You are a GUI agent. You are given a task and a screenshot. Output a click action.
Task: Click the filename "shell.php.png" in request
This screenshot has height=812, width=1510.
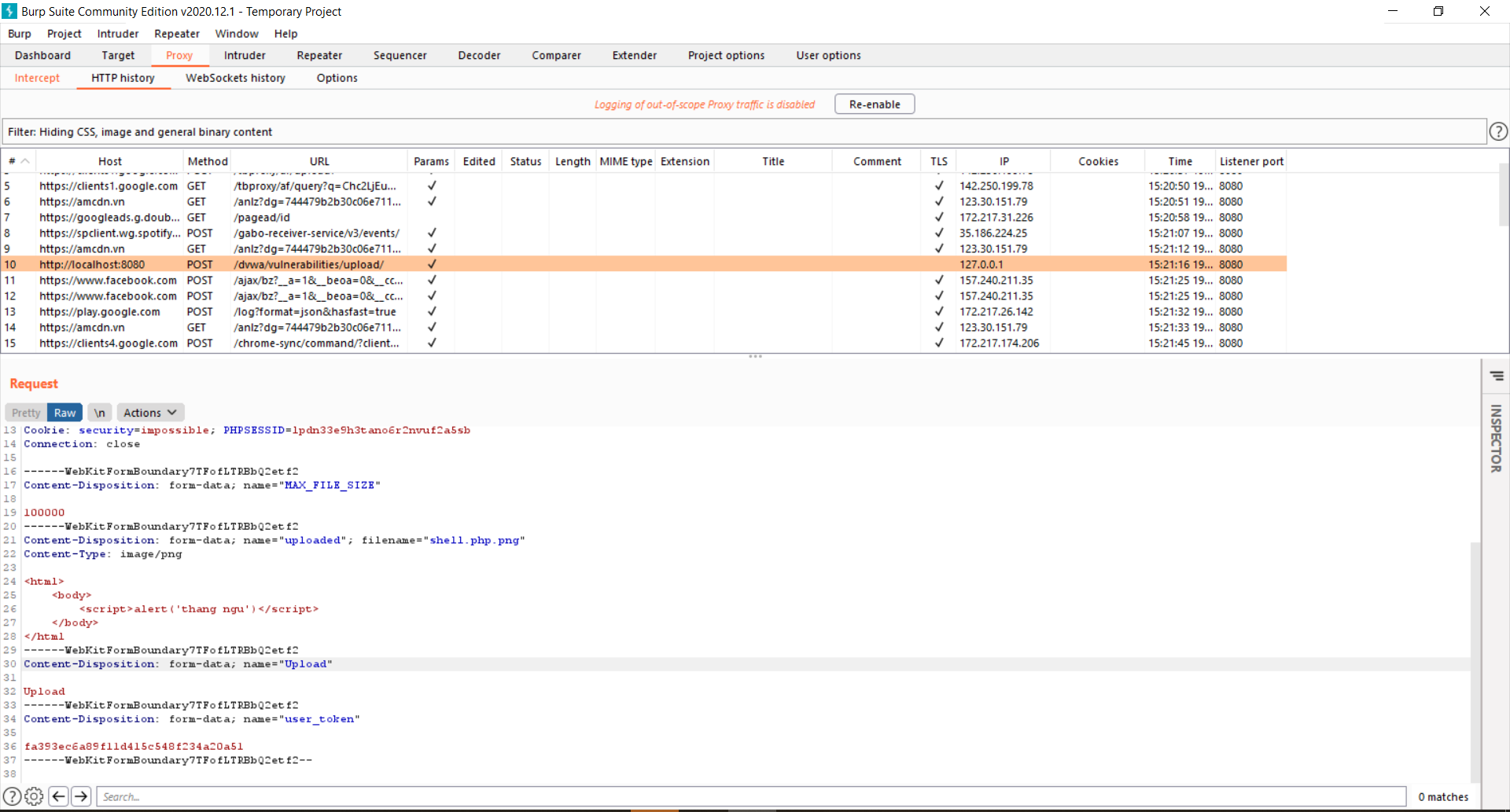click(474, 540)
